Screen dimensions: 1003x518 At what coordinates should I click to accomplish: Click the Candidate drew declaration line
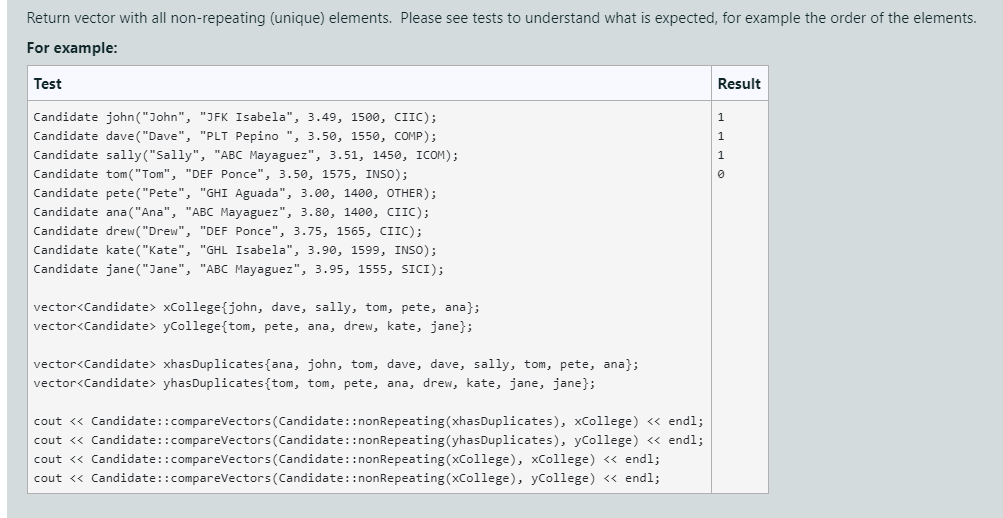(228, 231)
